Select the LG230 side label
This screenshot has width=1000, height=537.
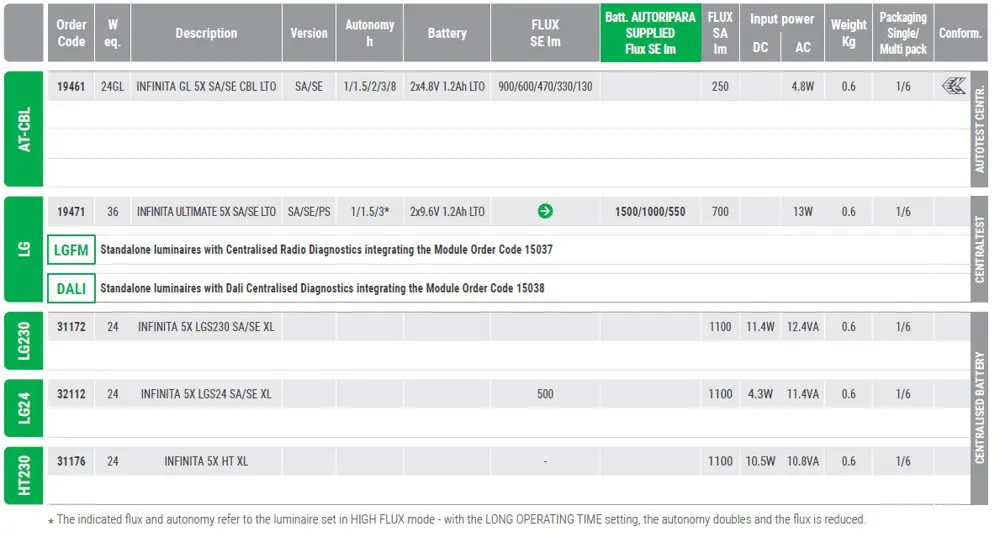(24, 341)
